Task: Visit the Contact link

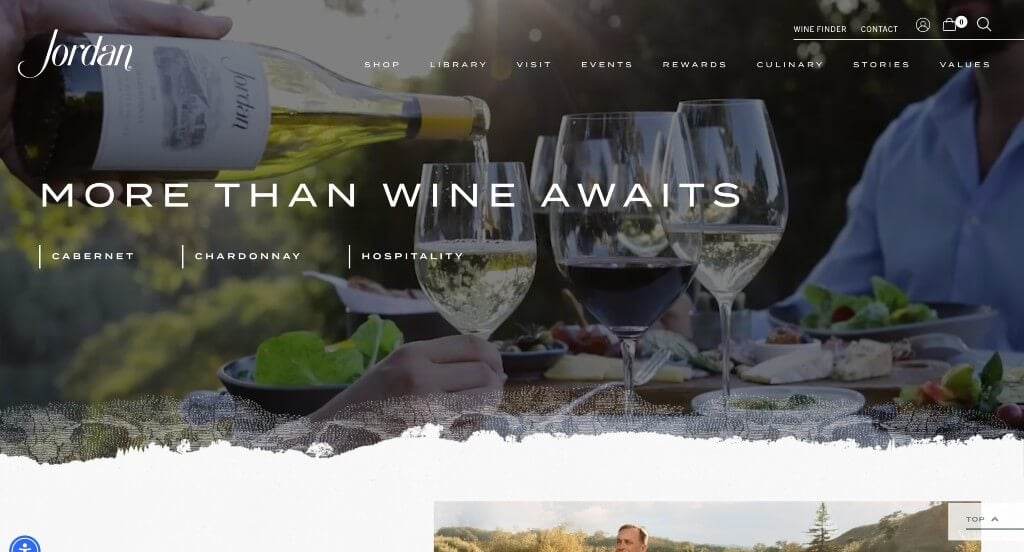Action: tap(879, 29)
